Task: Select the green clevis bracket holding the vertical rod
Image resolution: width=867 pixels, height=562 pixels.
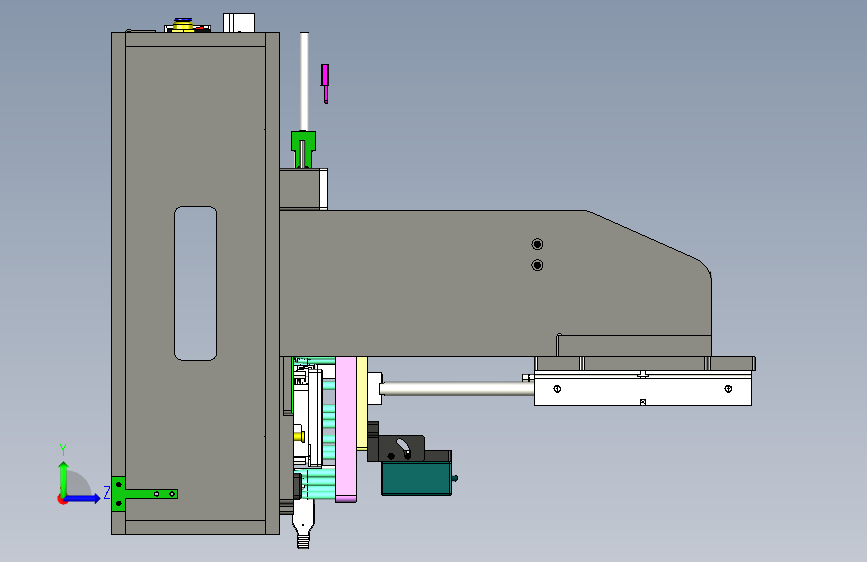Action: click(303, 149)
